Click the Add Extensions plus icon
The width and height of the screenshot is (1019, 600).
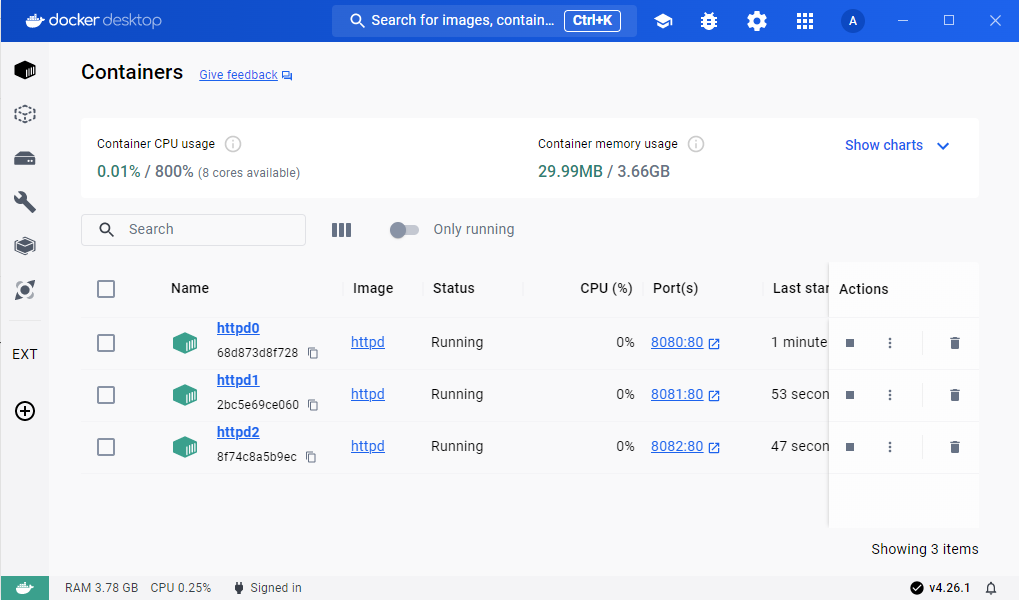tap(25, 411)
